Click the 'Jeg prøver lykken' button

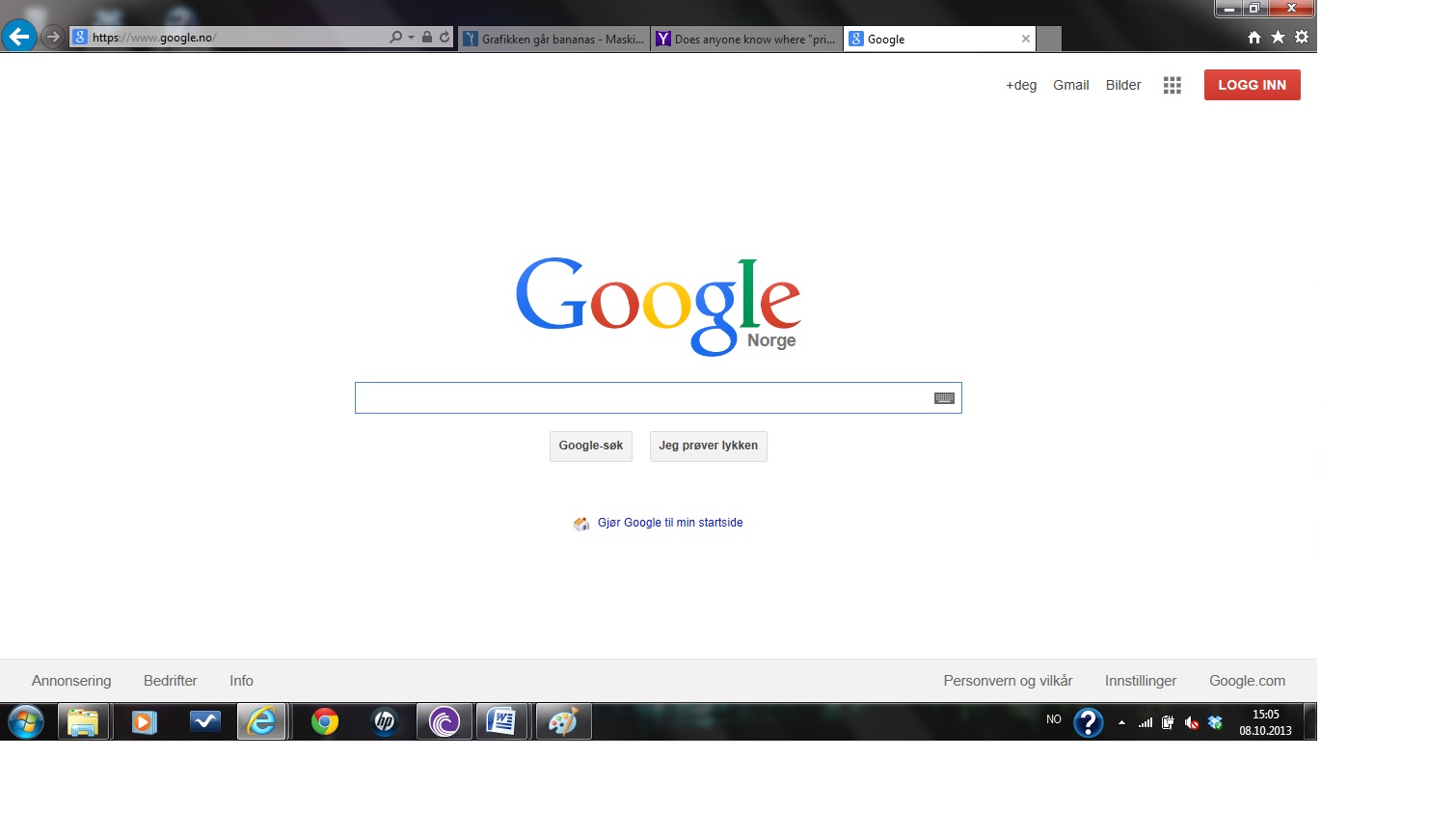point(709,446)
